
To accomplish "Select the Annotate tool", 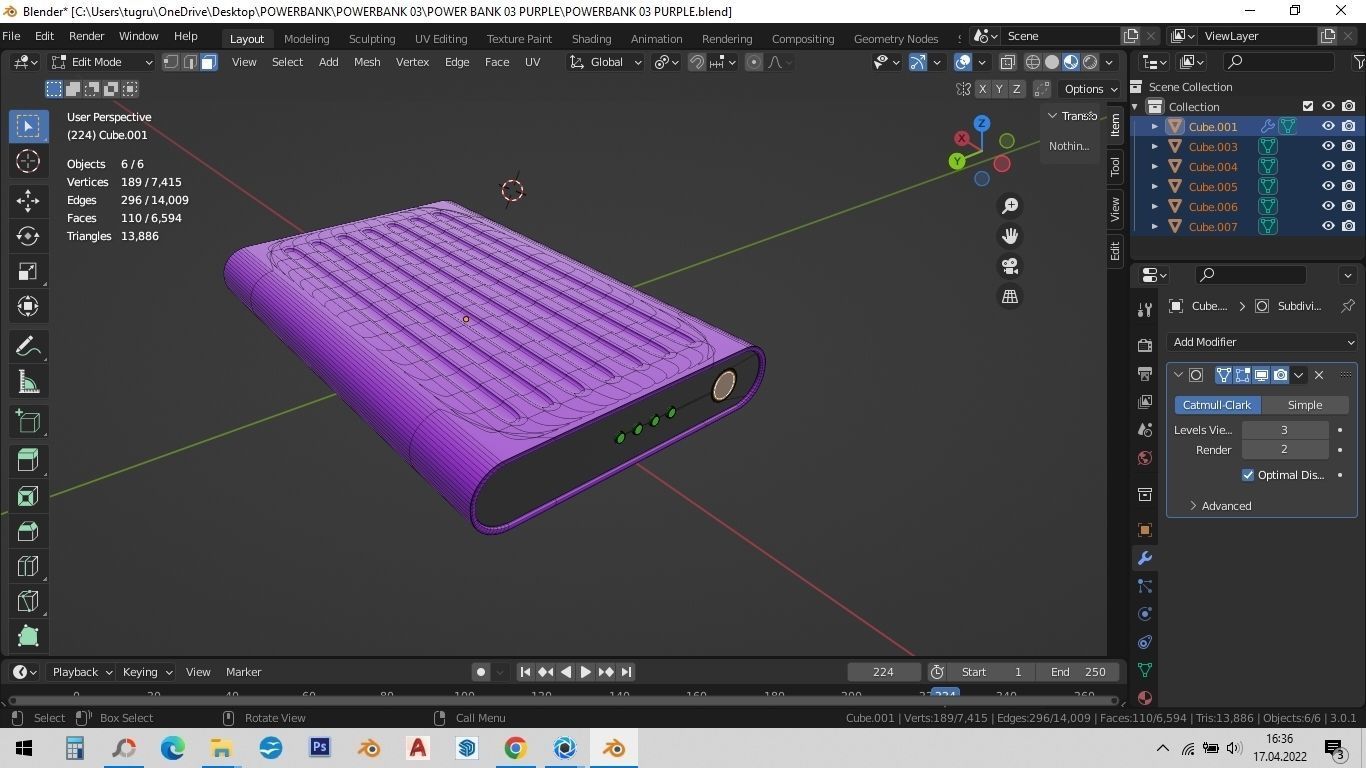I will click(28, 346).
